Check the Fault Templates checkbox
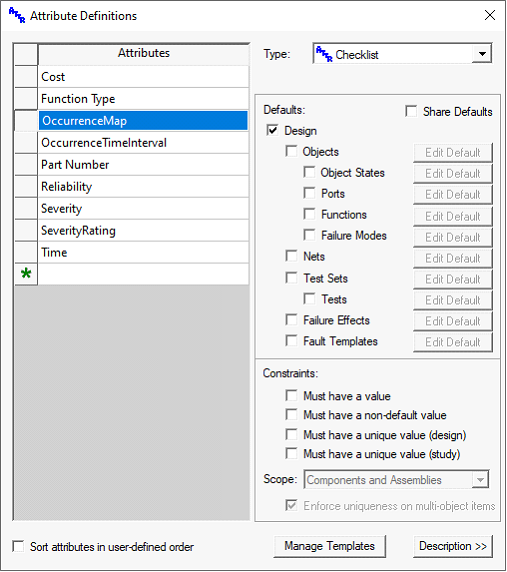The height and width of the screenshot is (572, 507). [291, 340]
